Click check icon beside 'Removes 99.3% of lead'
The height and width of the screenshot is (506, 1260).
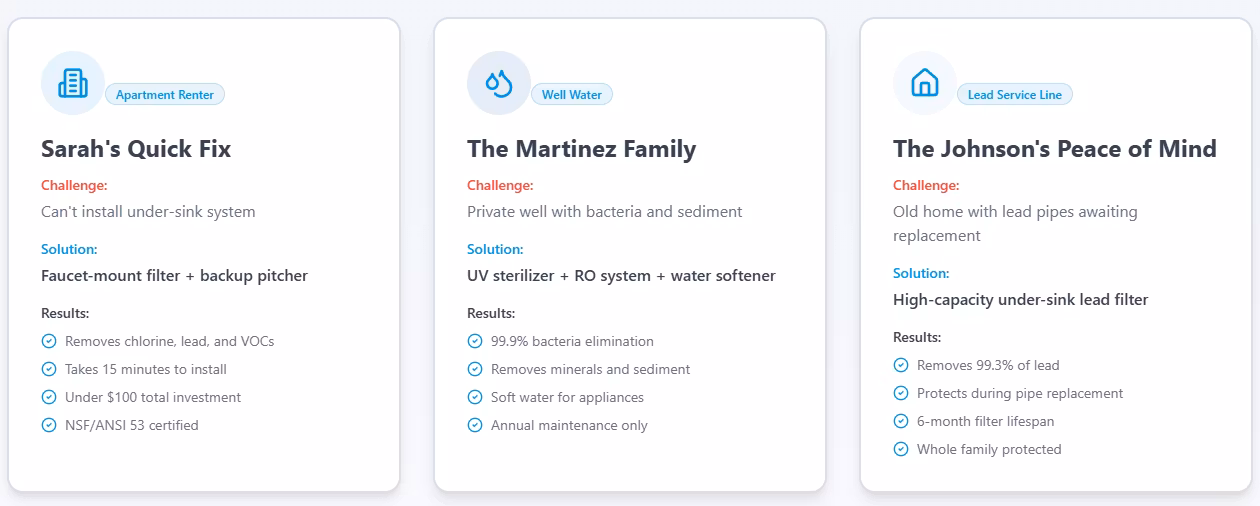(901, 365)
